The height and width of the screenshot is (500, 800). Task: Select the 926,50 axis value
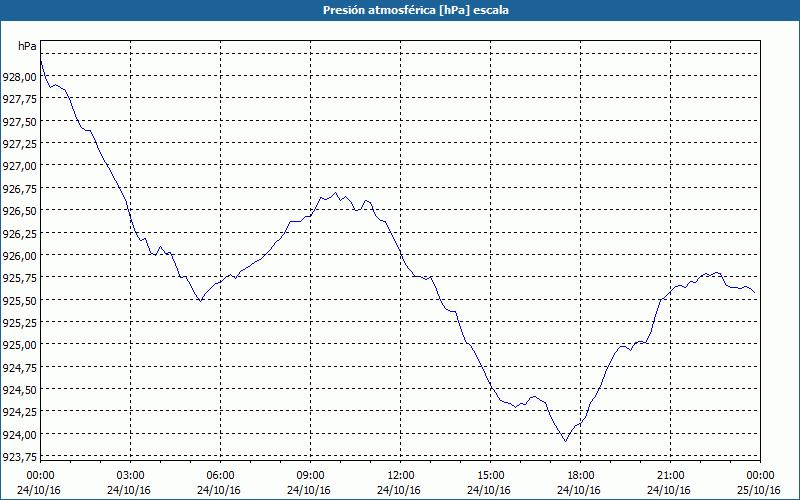tap(20, 211)
